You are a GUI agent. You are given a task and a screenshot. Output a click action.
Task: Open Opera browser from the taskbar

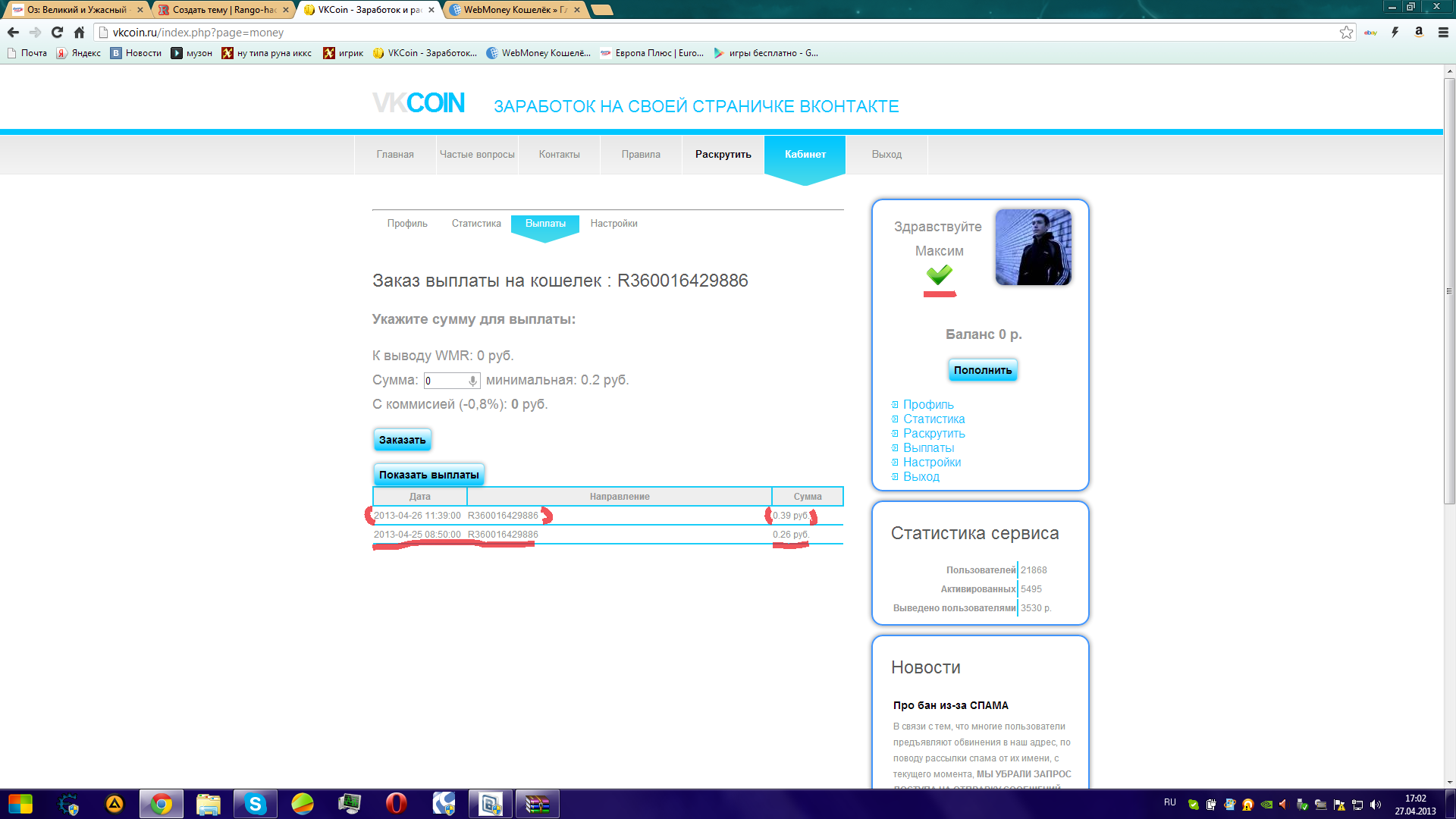point(396,804)
